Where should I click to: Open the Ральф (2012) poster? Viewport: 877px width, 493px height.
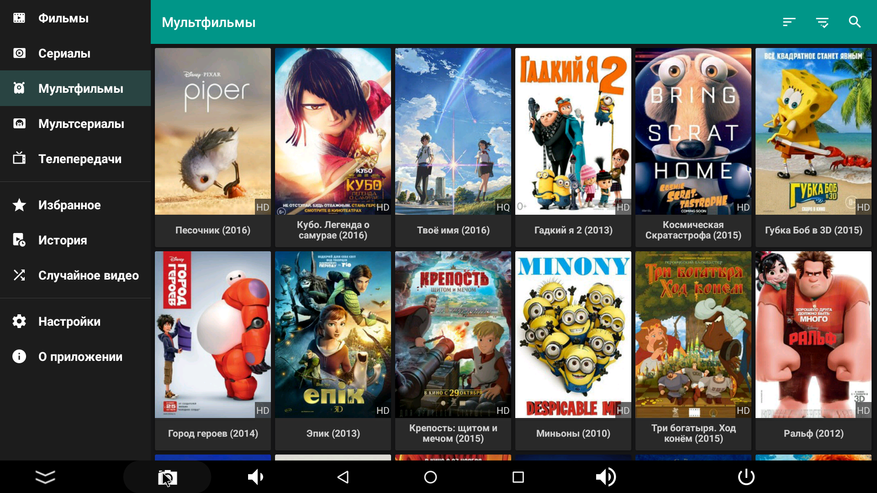coord(813,334)
